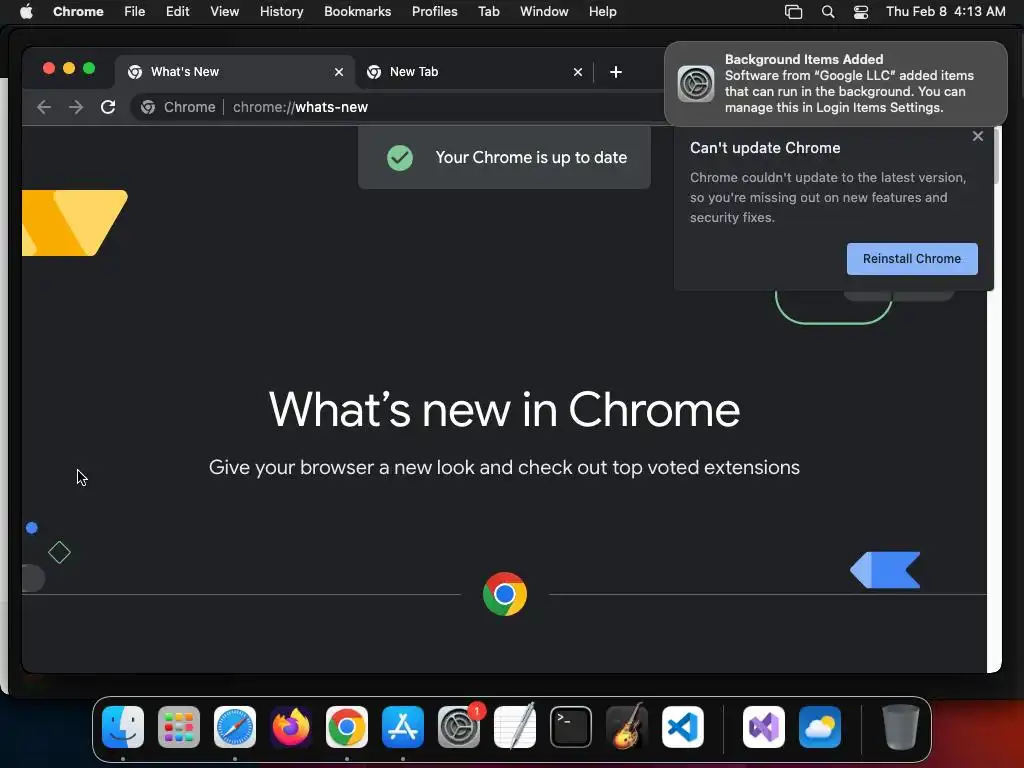Viewport: 1024px width, 768px height.
Task: Open the Edit menu
Action: coord(178,12)
